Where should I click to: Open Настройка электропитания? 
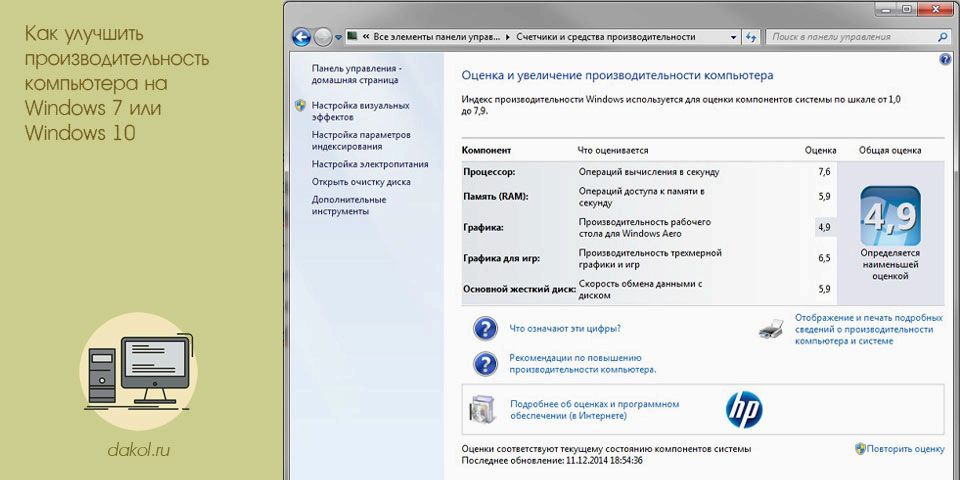[370, 164]
